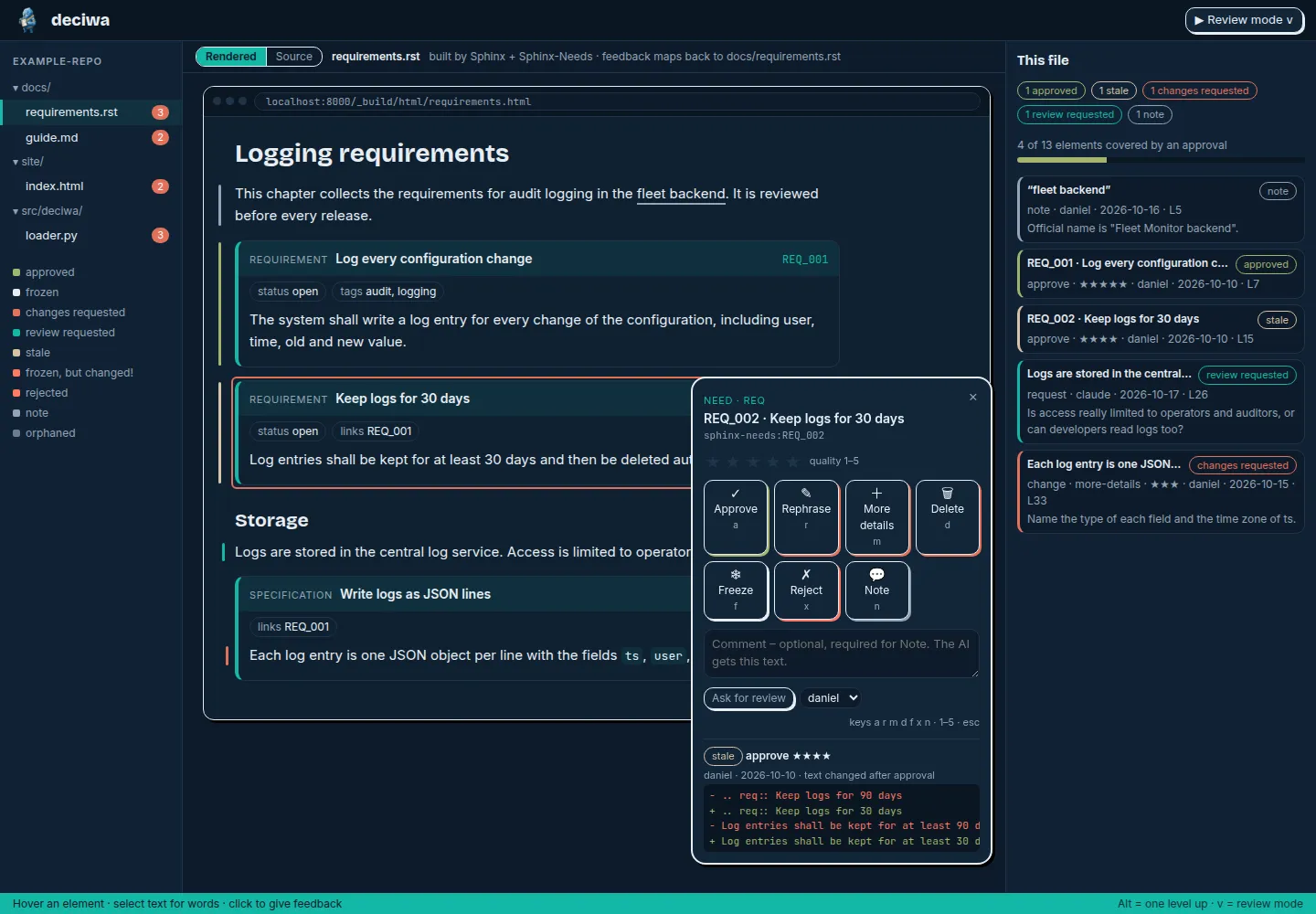Toggle Review mode button
This screenshot has height=914, width=1316.
coord(1245,20)
